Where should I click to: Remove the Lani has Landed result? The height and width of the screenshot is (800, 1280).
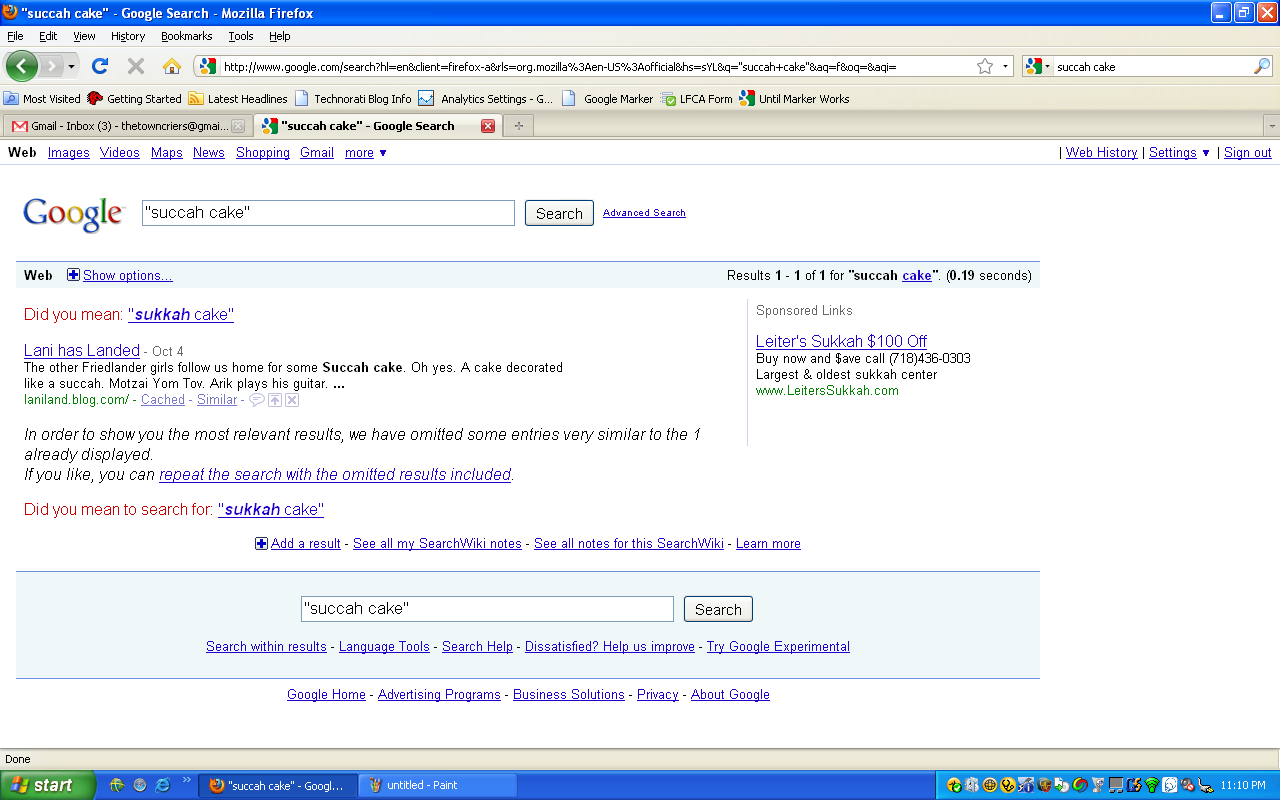[292, 400]
